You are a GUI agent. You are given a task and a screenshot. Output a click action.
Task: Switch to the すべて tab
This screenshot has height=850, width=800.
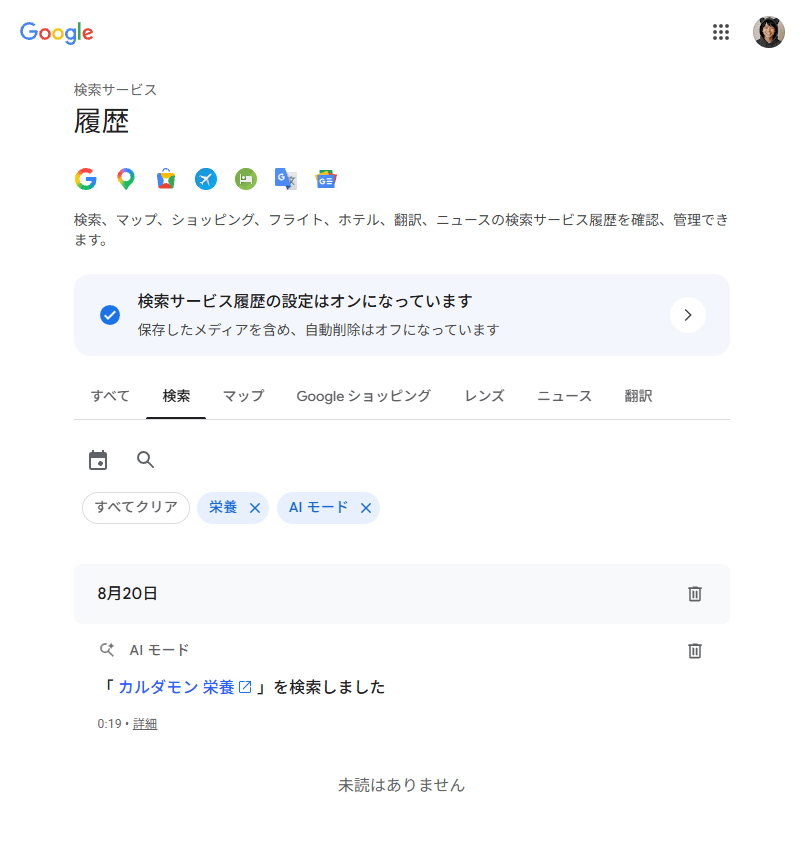coord(110,396)
